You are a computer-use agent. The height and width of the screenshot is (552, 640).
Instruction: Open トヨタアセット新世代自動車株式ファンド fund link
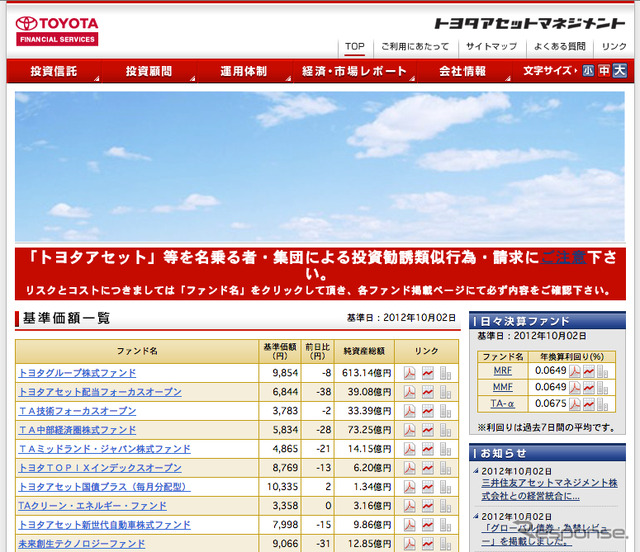[104, 525]
